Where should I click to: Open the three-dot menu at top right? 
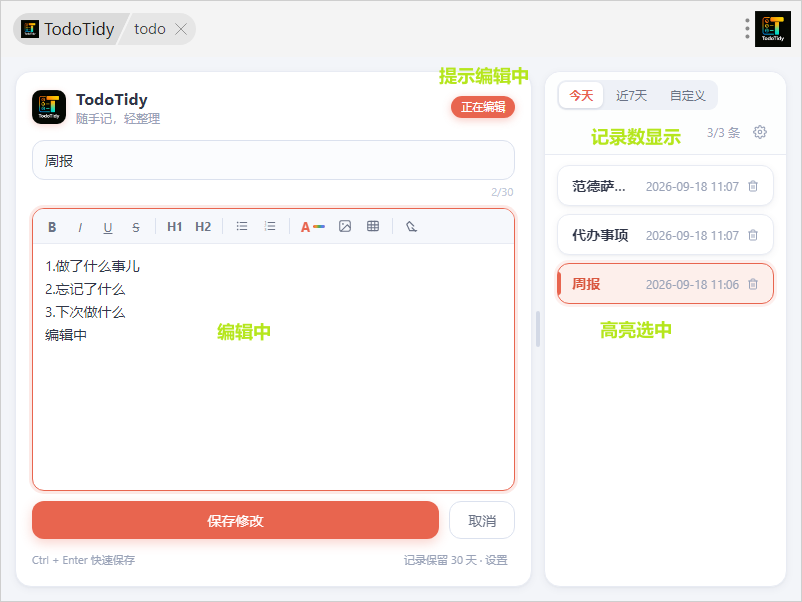747,29
